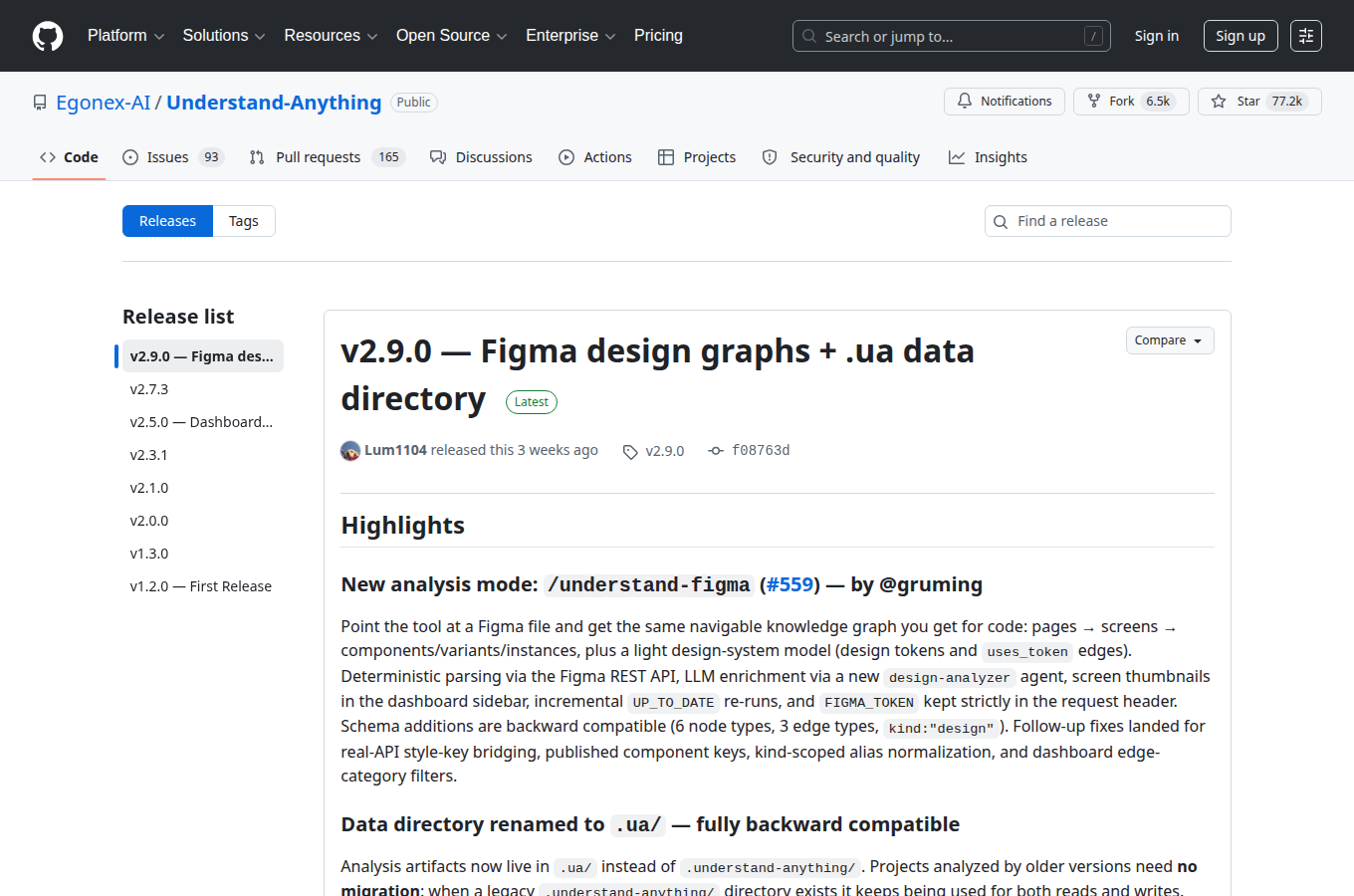The height and width of the screenshot is (896, 1354).
Task: Focus the Find a release search field
Action: [x=1108, y=221]
